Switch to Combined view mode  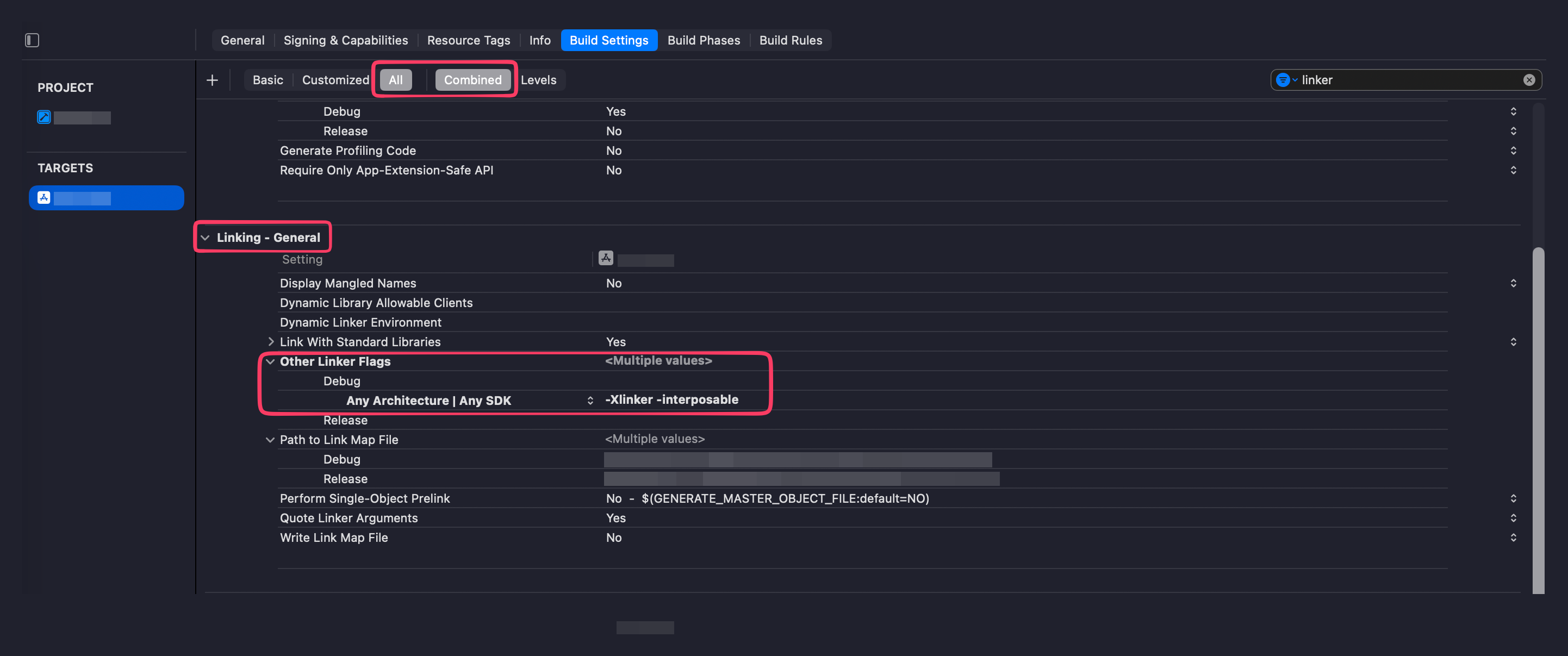472,80
